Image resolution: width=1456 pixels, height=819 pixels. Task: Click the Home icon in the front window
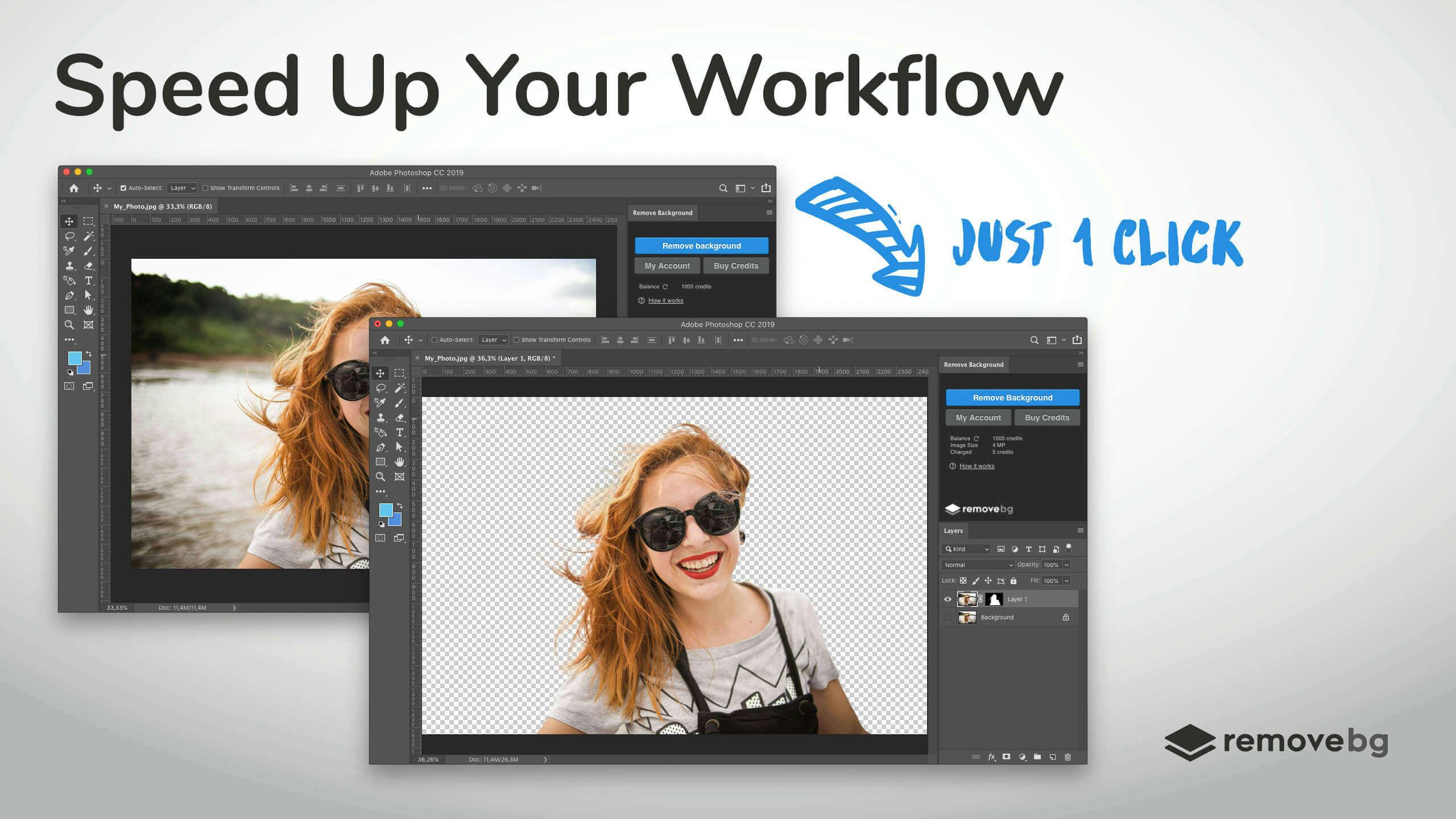(385, 340)
